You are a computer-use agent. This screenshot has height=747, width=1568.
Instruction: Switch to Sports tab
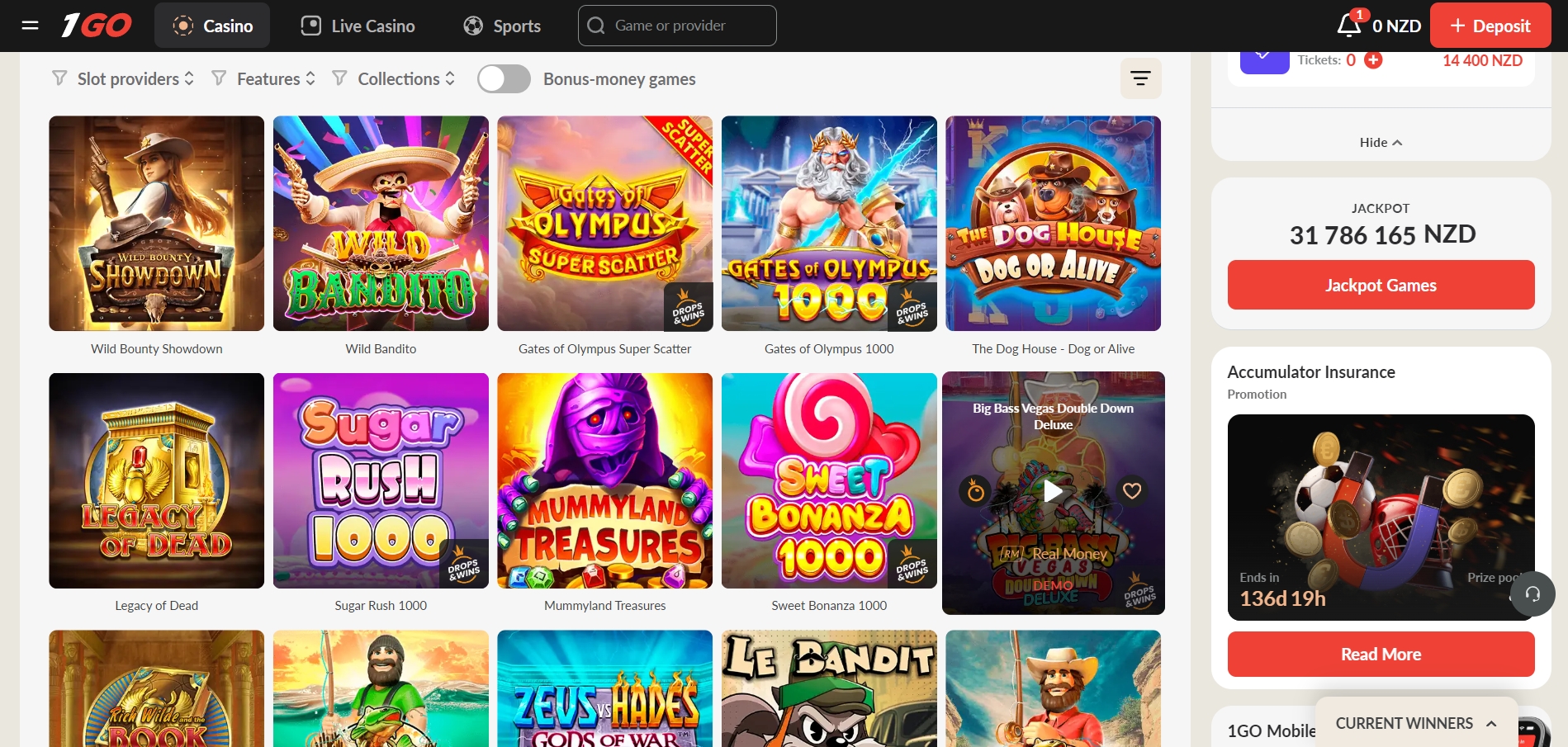coord(502,26)
